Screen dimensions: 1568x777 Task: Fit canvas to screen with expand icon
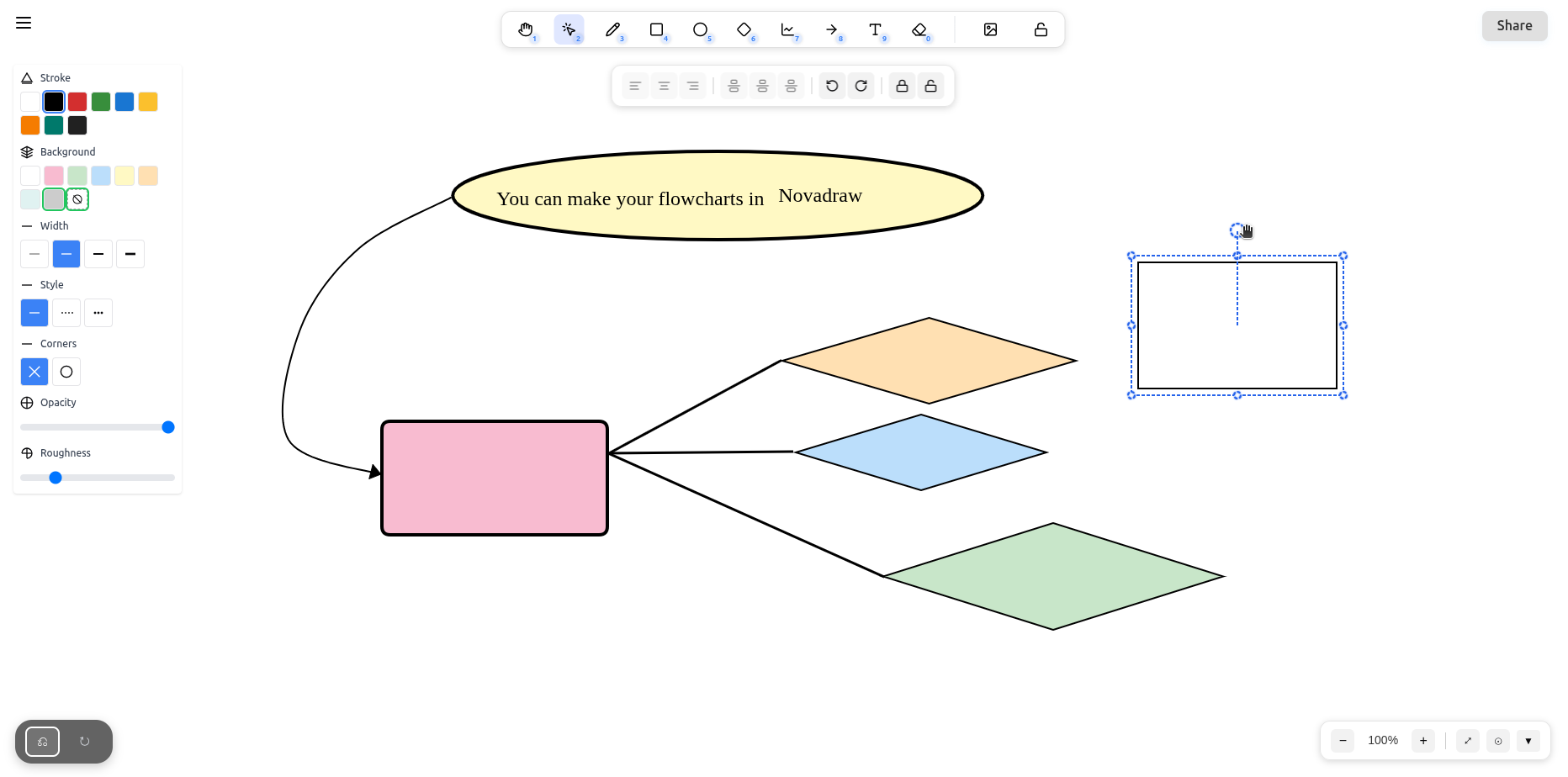click(x=1468, y=741)
